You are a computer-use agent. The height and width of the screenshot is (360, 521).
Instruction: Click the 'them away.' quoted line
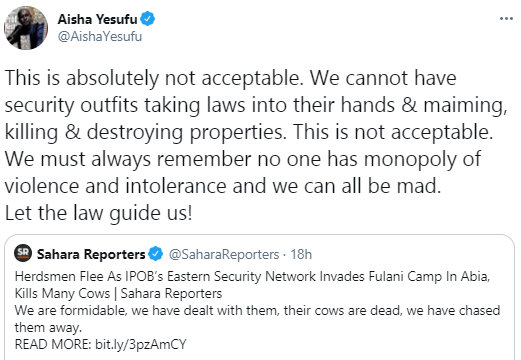pyautogui.click(x=48, y=327)
